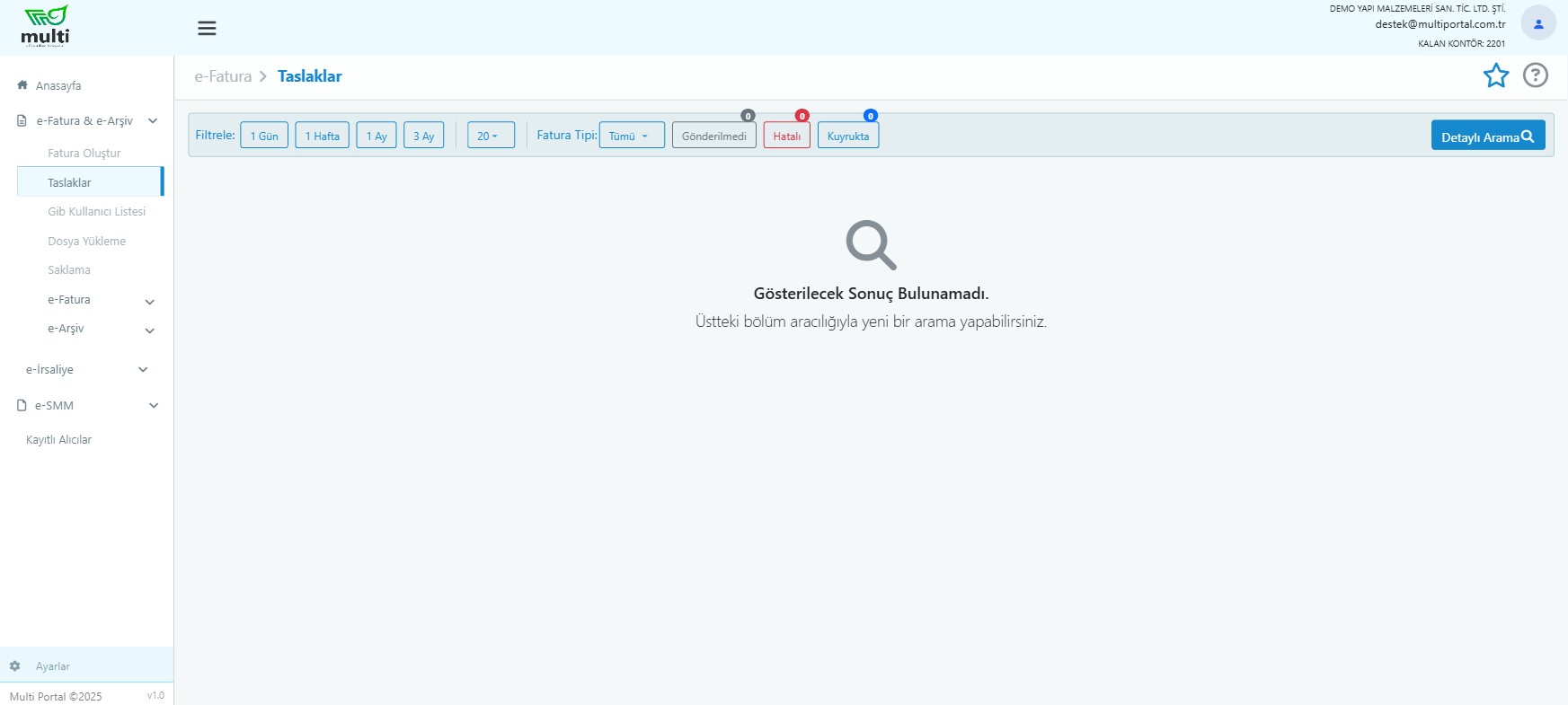The height and width of the screenshot is (705, 1568).
Task: Click the Ayarlar gear icon
Action: pyautogui.click(x=15, y=666)
